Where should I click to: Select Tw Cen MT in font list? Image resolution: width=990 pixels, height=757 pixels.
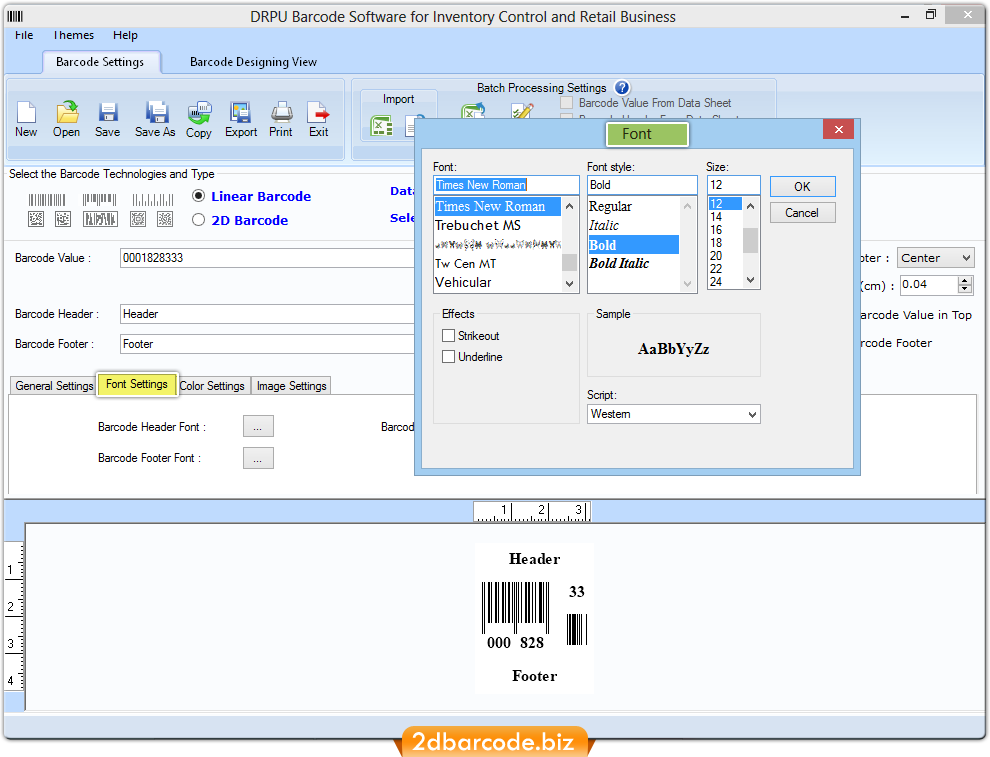(498, 264)
